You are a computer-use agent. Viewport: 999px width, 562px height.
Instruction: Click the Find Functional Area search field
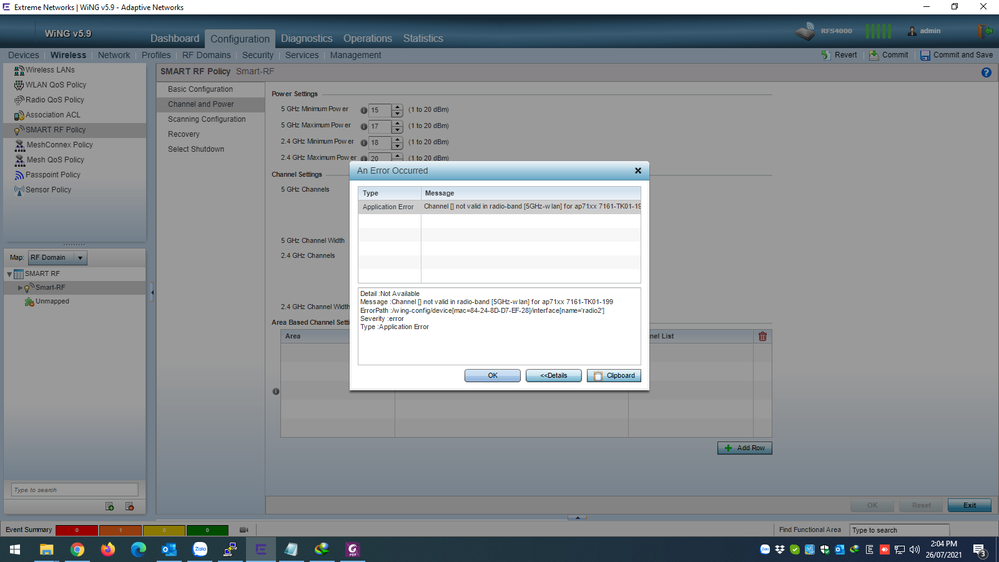point(899,530)
